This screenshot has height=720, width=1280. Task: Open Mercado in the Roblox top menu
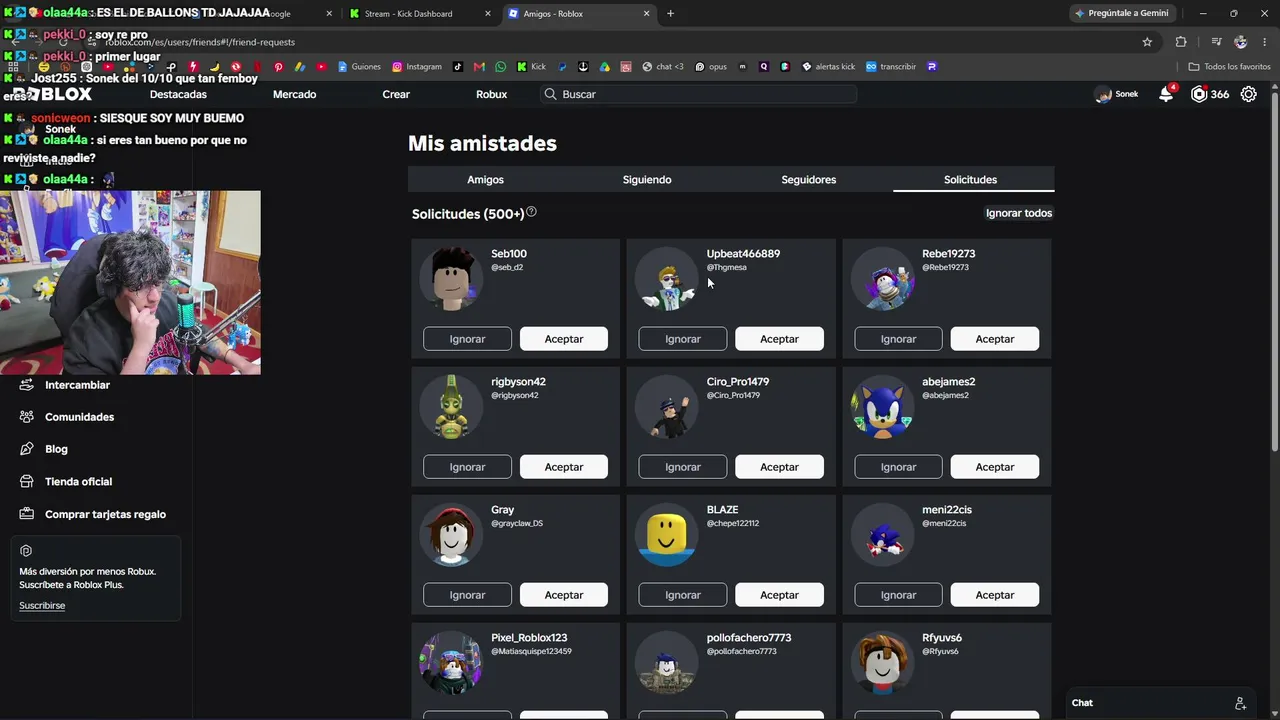point(294,94)
